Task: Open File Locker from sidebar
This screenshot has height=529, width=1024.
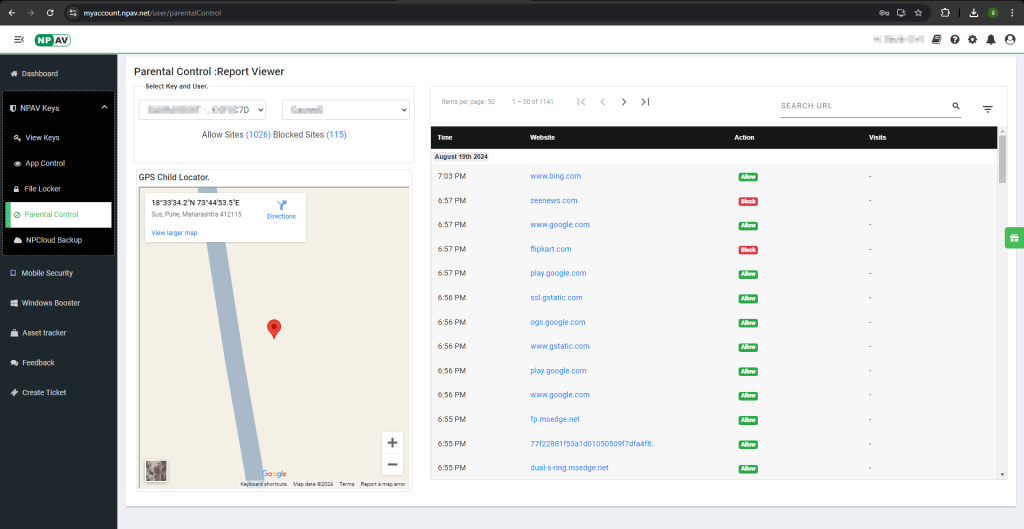Action: (44, 189)
